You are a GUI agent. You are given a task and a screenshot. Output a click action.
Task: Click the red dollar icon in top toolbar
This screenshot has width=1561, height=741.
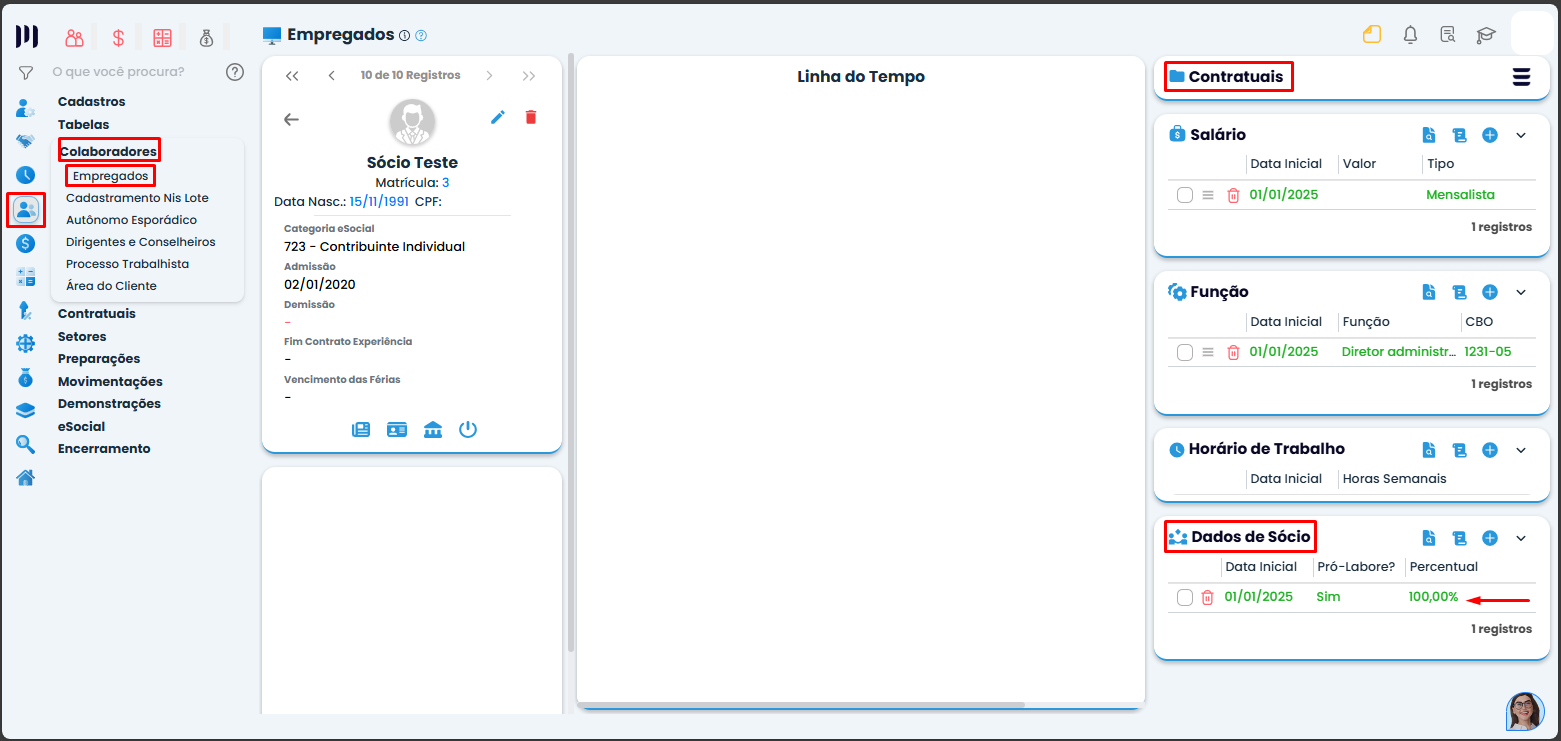(118, 38)
